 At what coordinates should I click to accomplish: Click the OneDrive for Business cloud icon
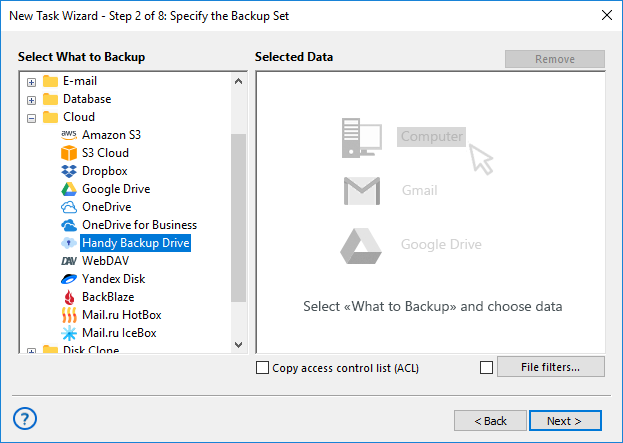tap(69, 225)
